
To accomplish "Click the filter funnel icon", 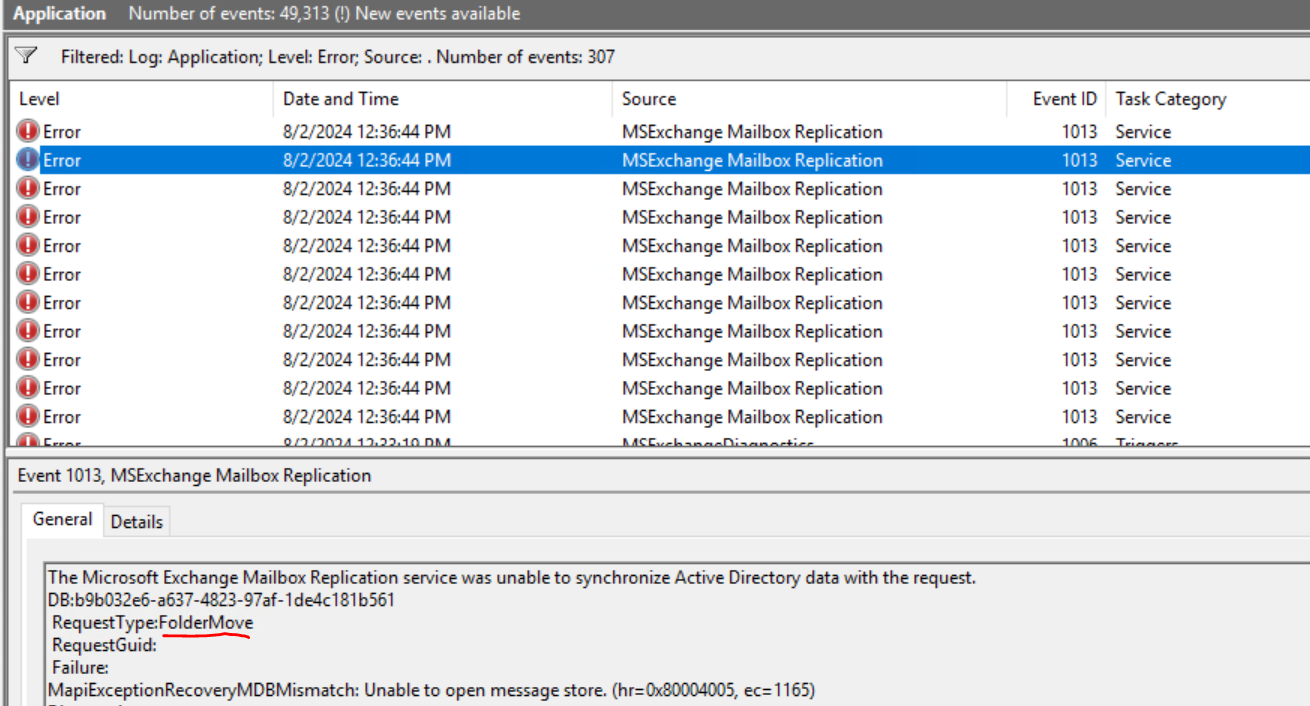I will pyautogui.click(x=27, y=56).
